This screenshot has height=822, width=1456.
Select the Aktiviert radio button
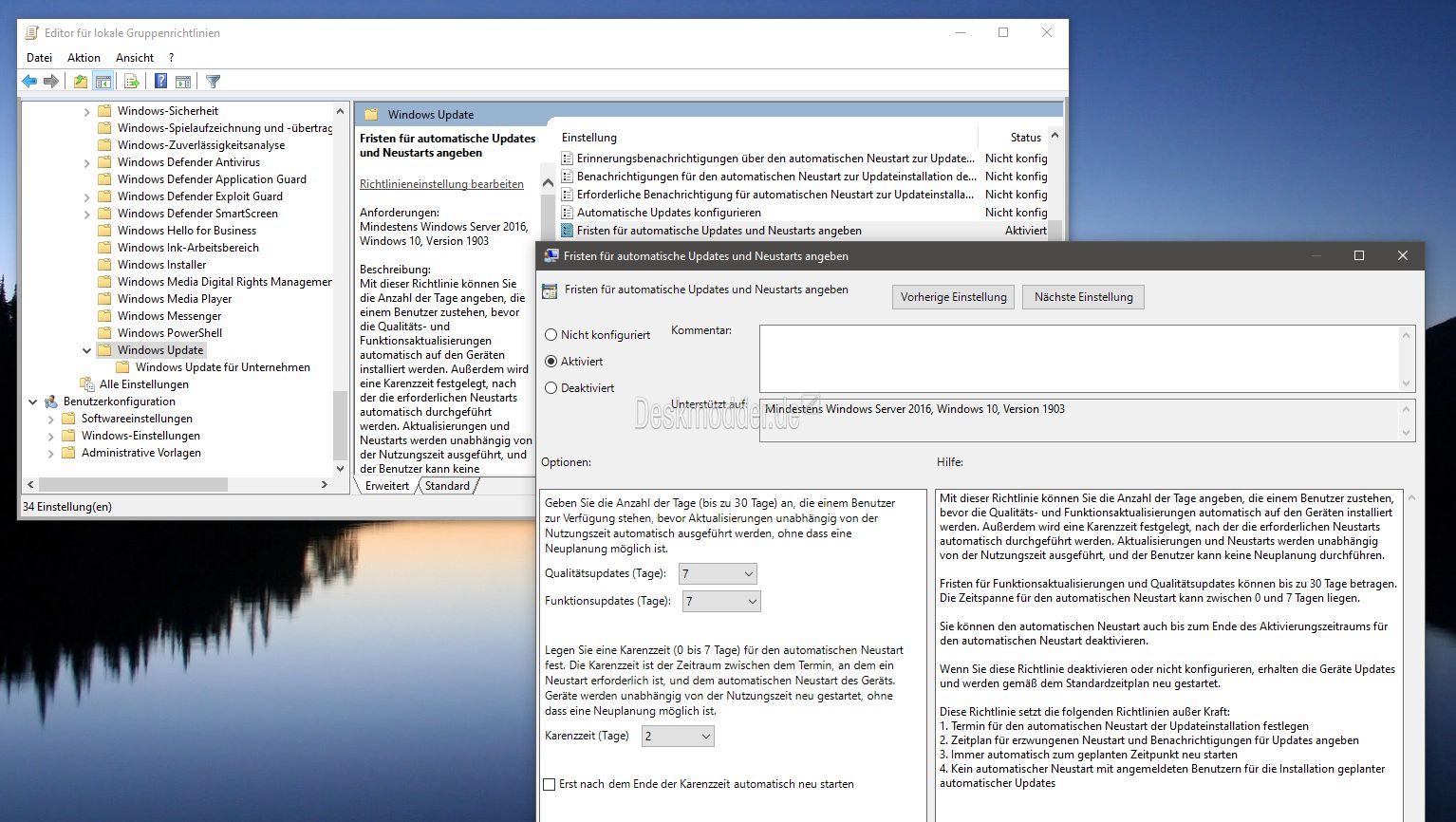coord(551,362)
